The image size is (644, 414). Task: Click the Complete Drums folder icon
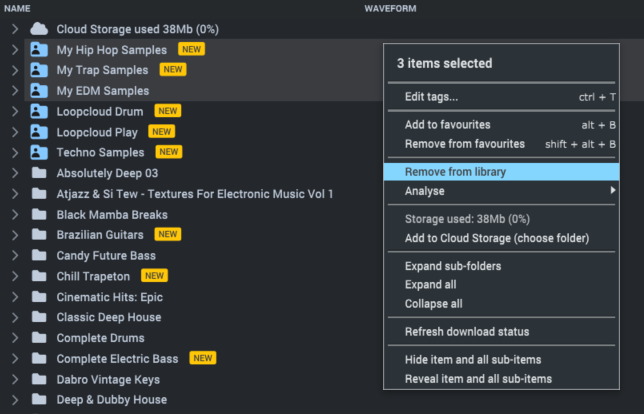point(39,338)
